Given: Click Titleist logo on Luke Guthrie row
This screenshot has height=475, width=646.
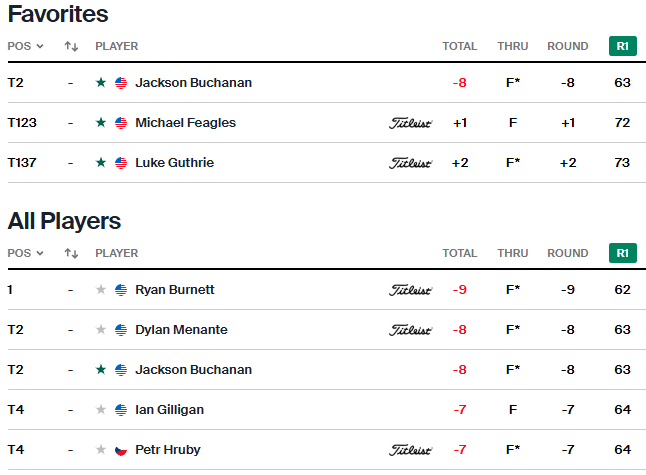Looking at the screenshot, I should pyautogui.click(x=410, y=163).
